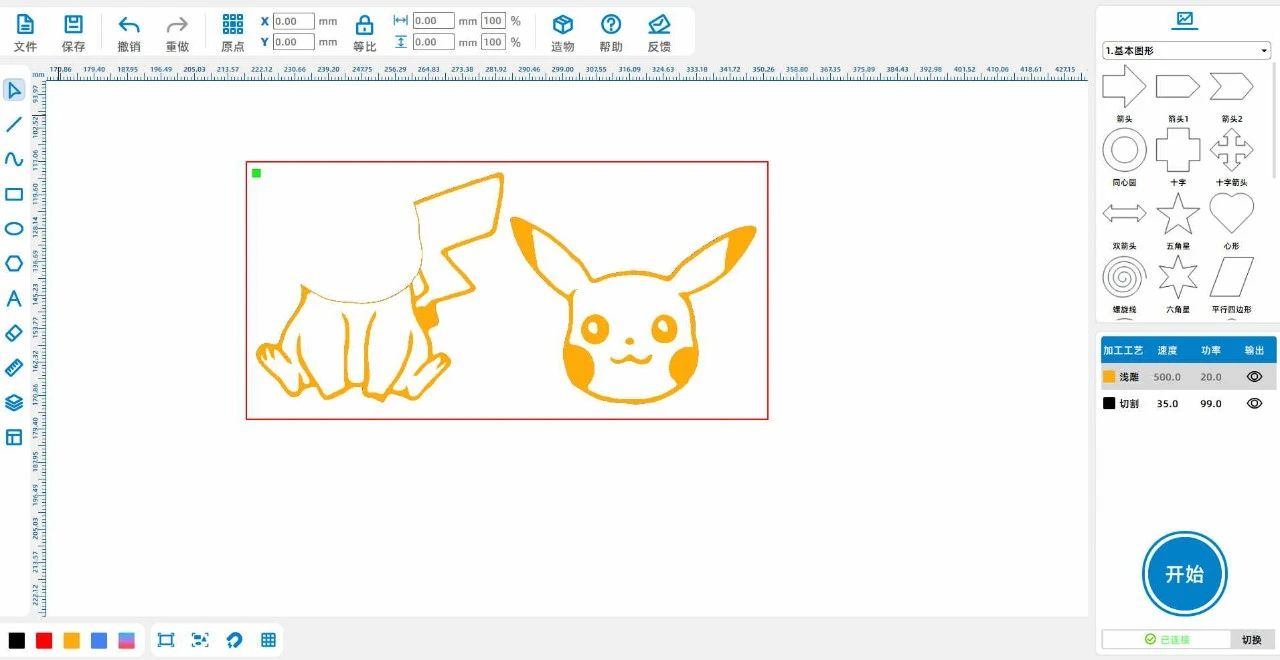Toggle output visibility for 切割 layer
Image resolution: width=1280 pixels, height=660 pixels.
(x=1254, y=403)
